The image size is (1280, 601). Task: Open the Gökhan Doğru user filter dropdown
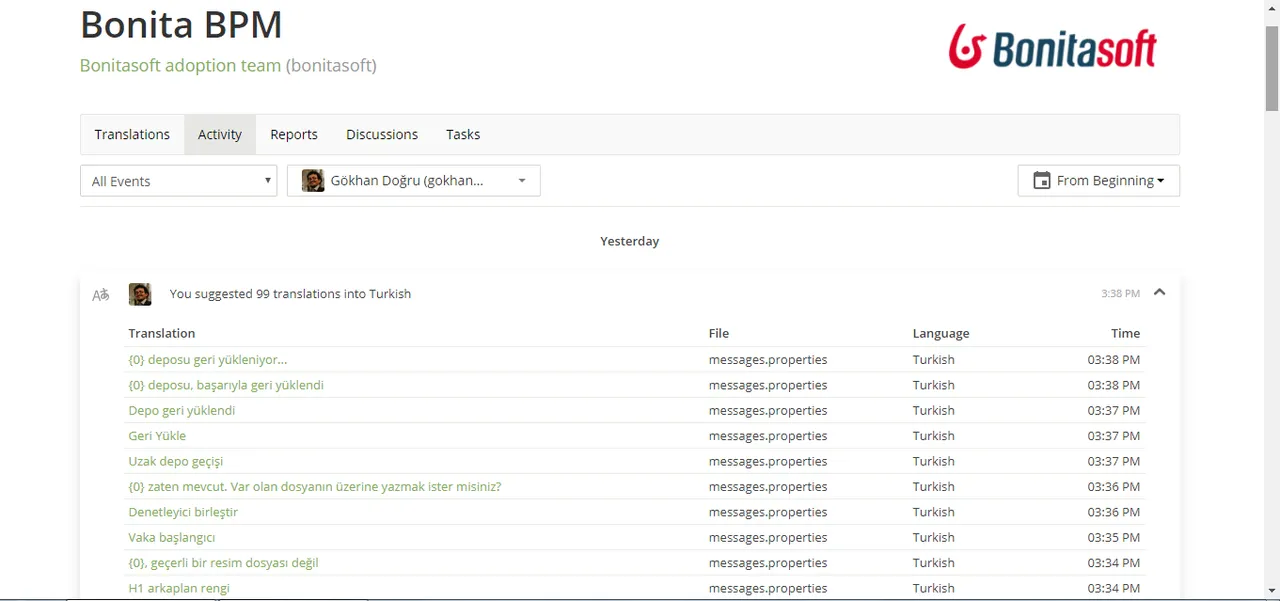point(414,181)
